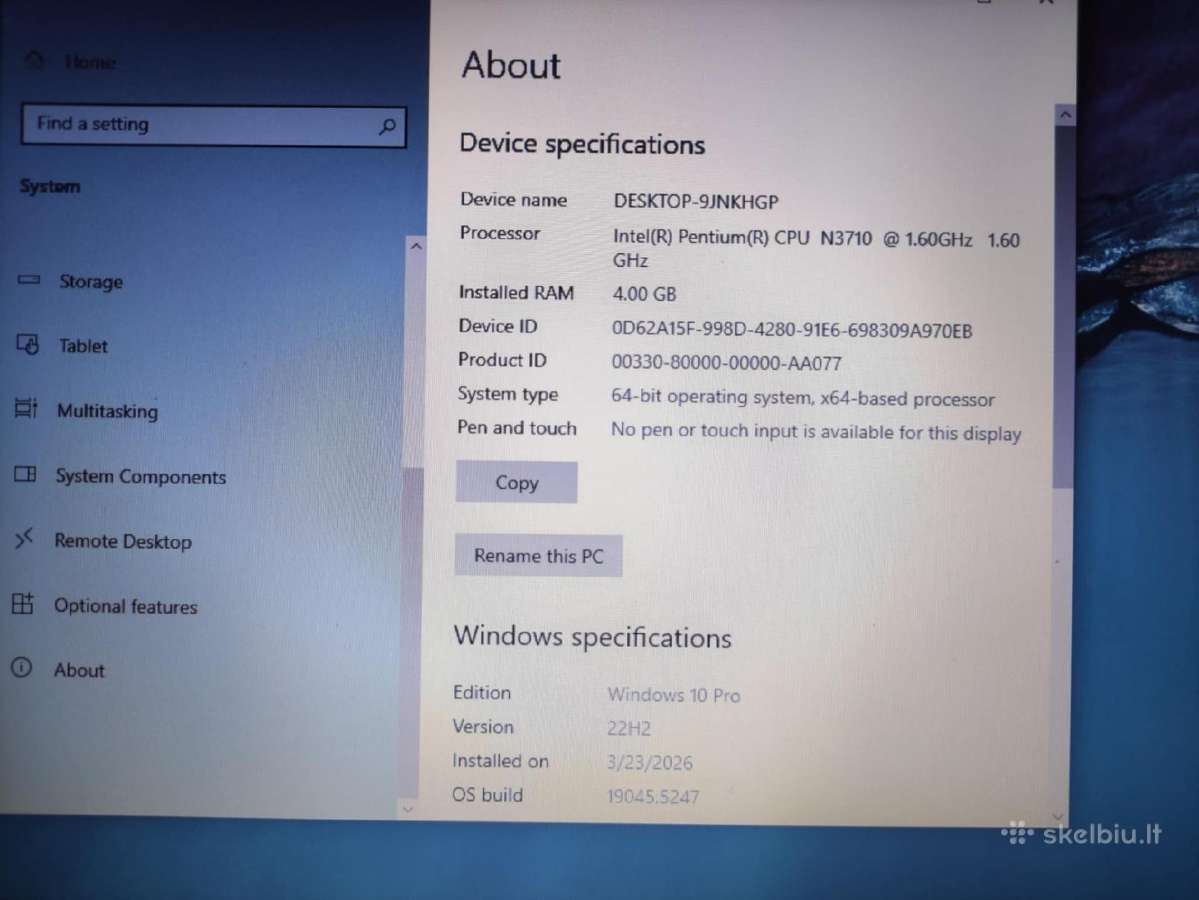Click the processor value Intel(R) Pentium(R) N3710
Screen dimensions: 1199x900
pos(816,249)
